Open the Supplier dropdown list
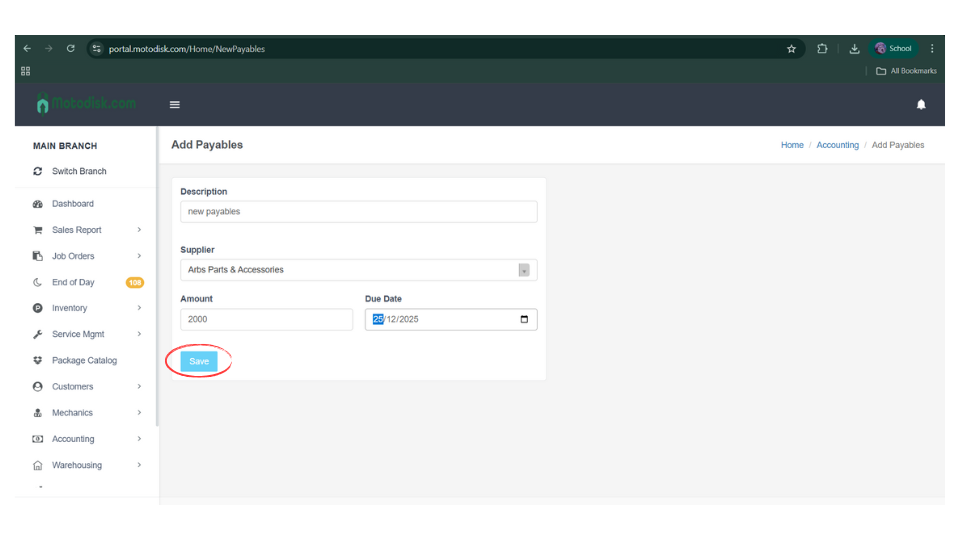 pyautogui.click(x=523, y=270)
